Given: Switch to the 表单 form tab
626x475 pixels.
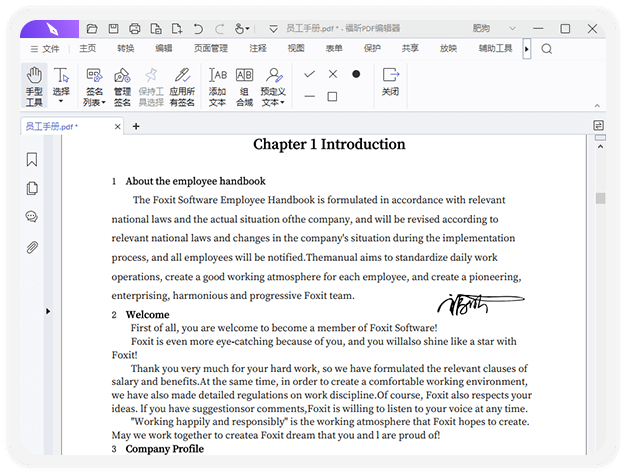Looking at the screenshot, I should click(x=334, y=48).
